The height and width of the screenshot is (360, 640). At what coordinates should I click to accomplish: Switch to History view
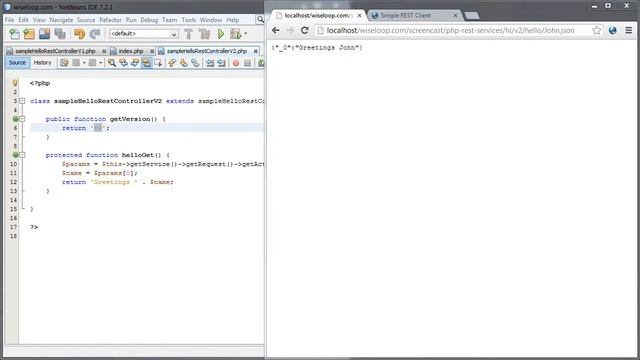42,62
